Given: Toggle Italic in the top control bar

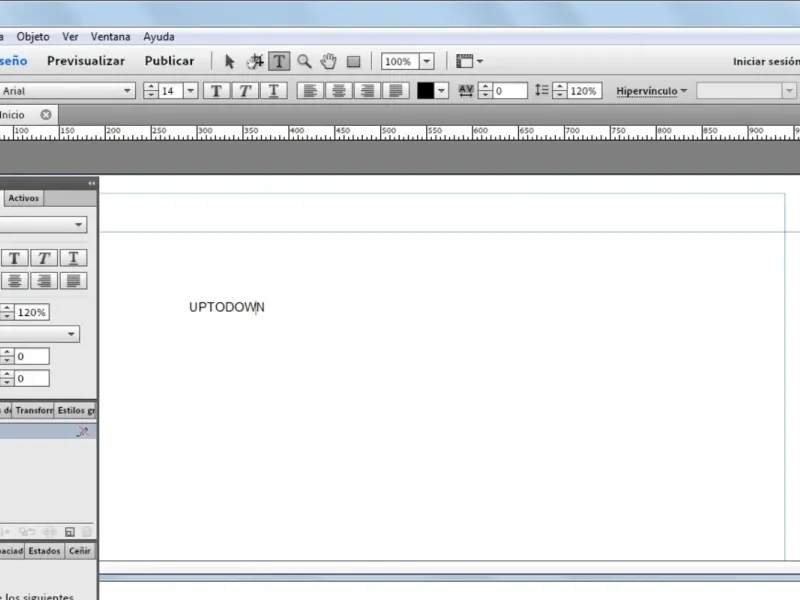Looking at the screenshot, I should pos(245,91).
